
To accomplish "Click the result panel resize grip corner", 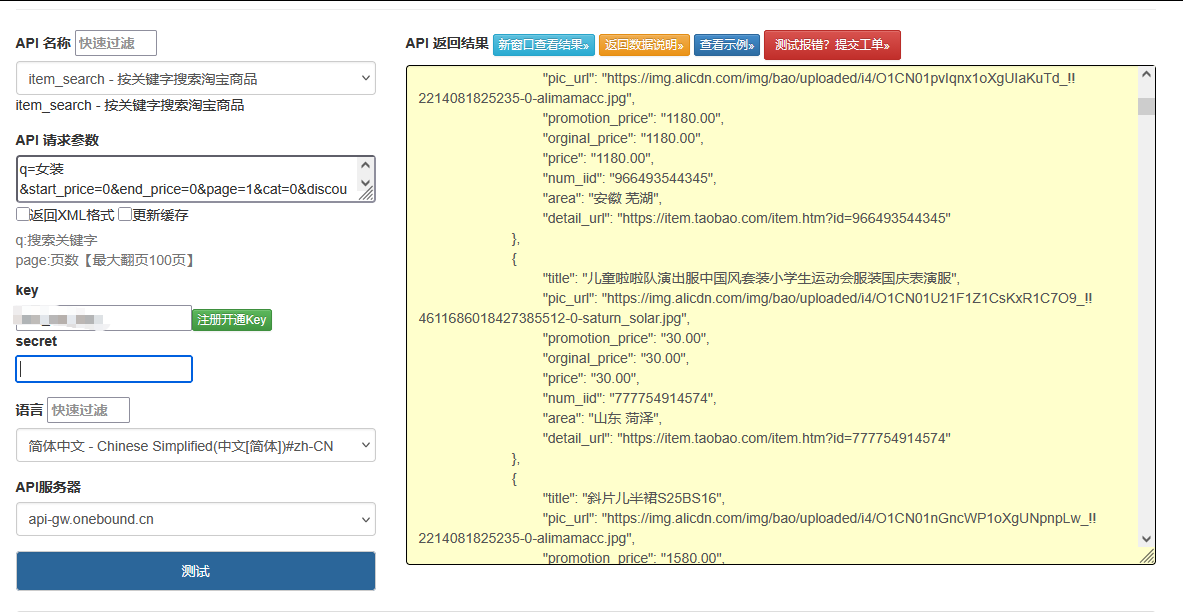I will pos(1146,556).
